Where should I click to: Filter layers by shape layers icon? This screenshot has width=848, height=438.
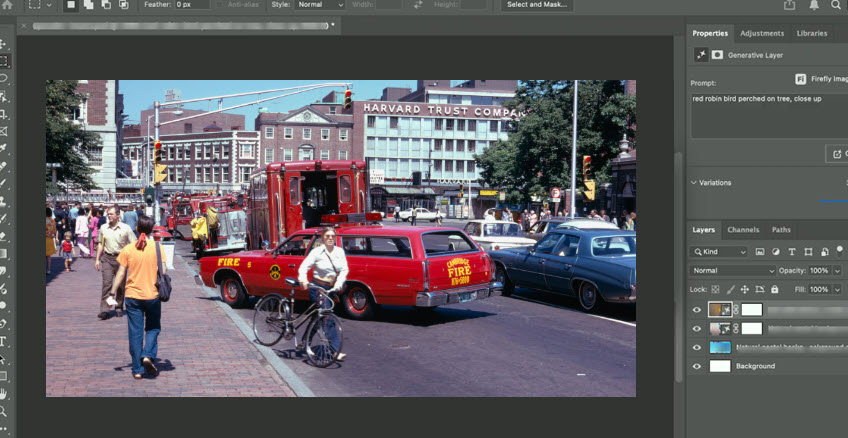coord(808,251)
